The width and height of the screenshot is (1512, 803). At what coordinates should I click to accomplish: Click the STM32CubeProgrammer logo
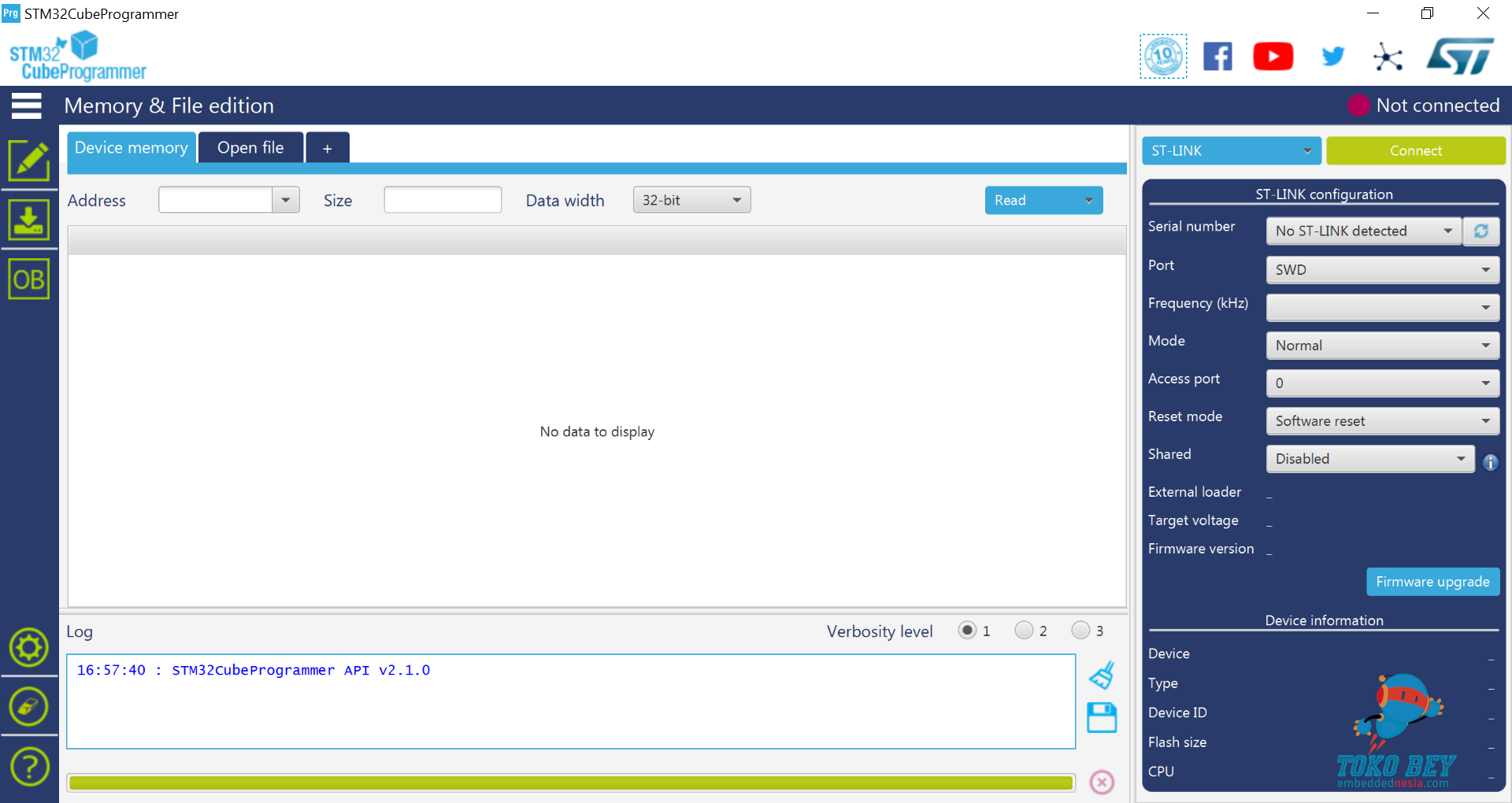tap(78, 56)
